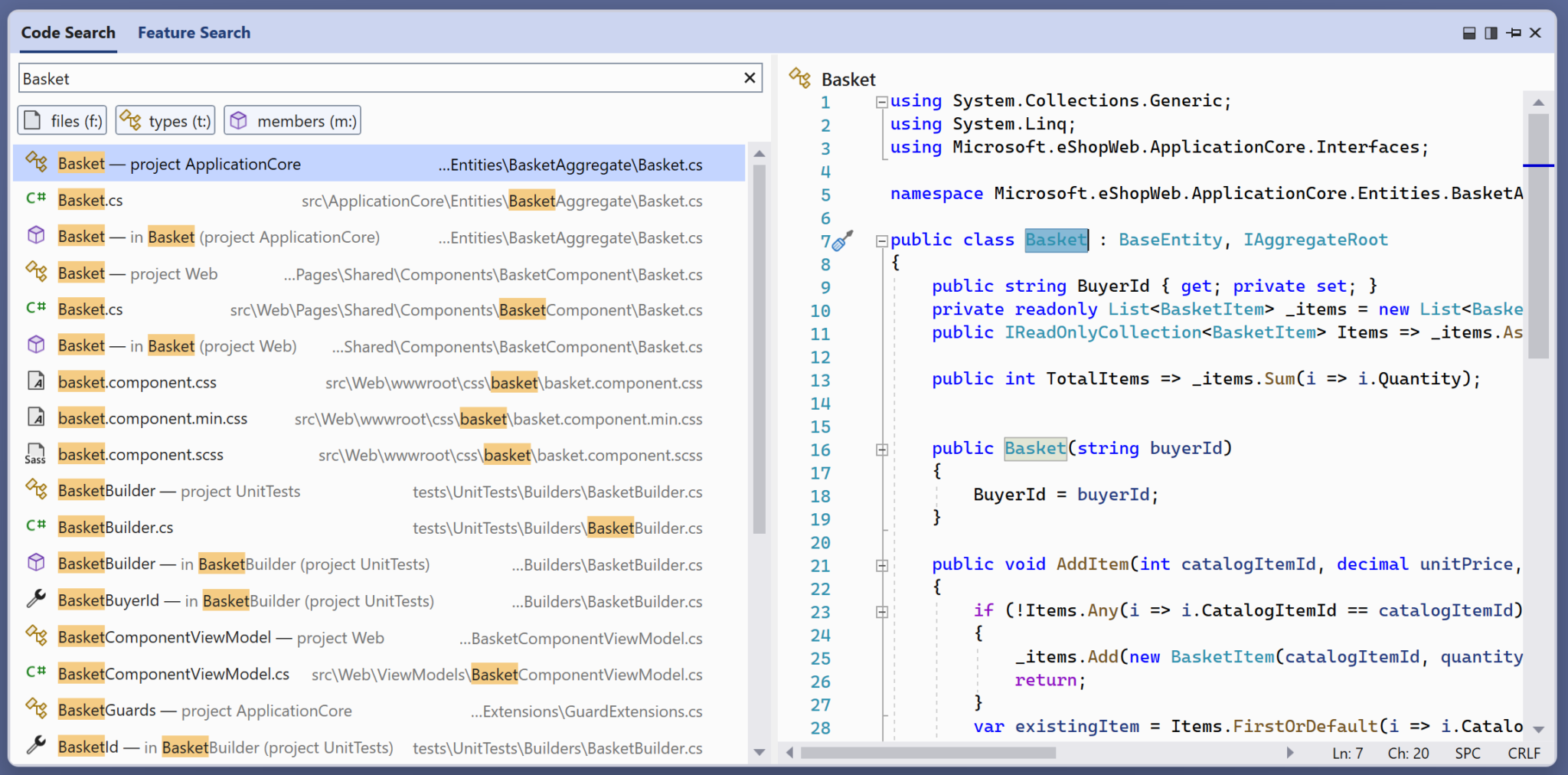The image size is (1568, 775).
Task: Switch preview to horizontal split layout
Action: pos(1468,33)
